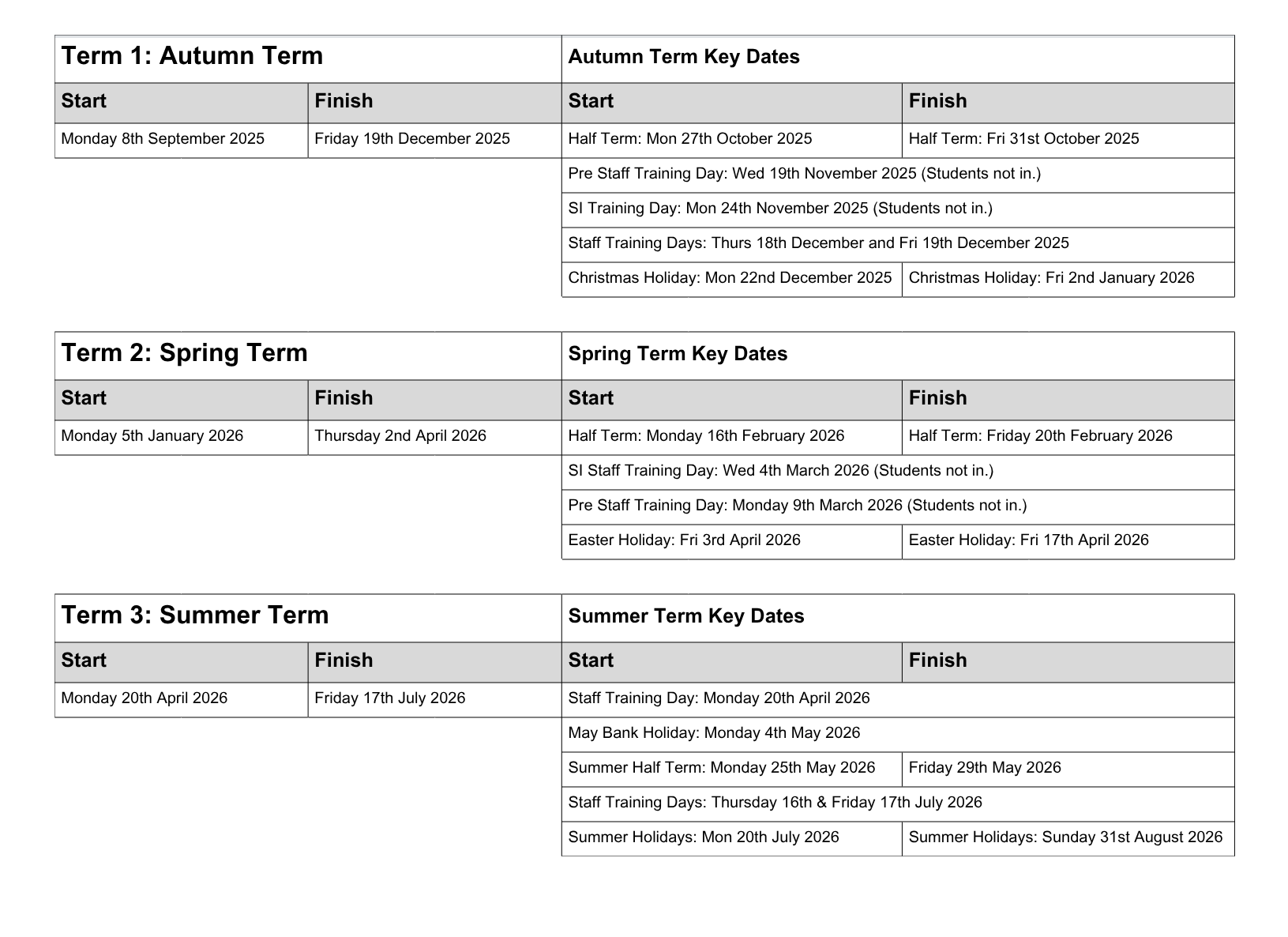Click Half Term Friday 20th February 2026
Image resolution: width=1288 pixels, height=937 pixels.
[x=1040, y=436]
